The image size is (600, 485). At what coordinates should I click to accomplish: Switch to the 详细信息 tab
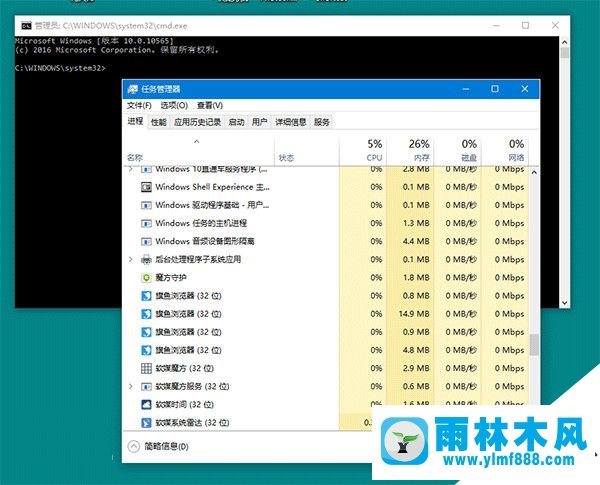click(290, 122)
